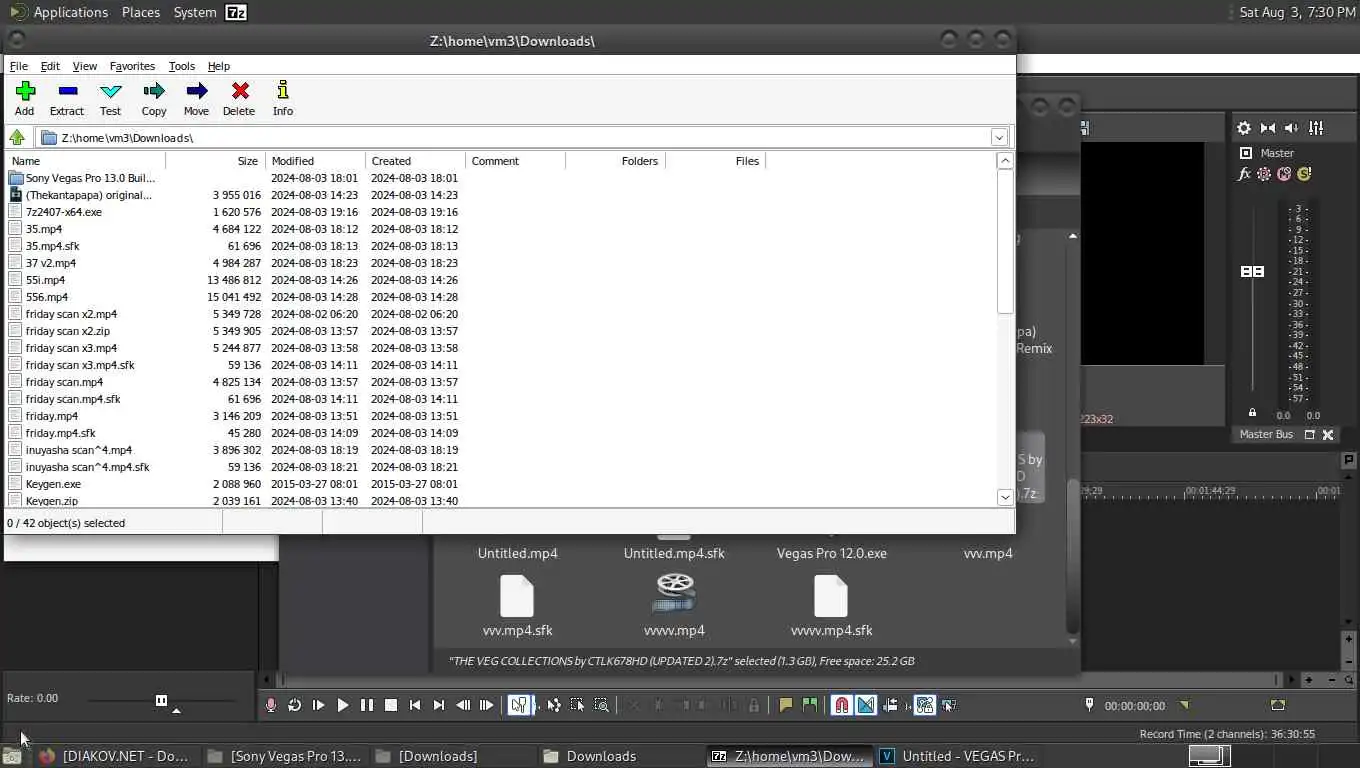1360x768 pixels.
Task: Switch to DIAKOV.NET Firefox taskbar item
Action: (x=114, y=756)
